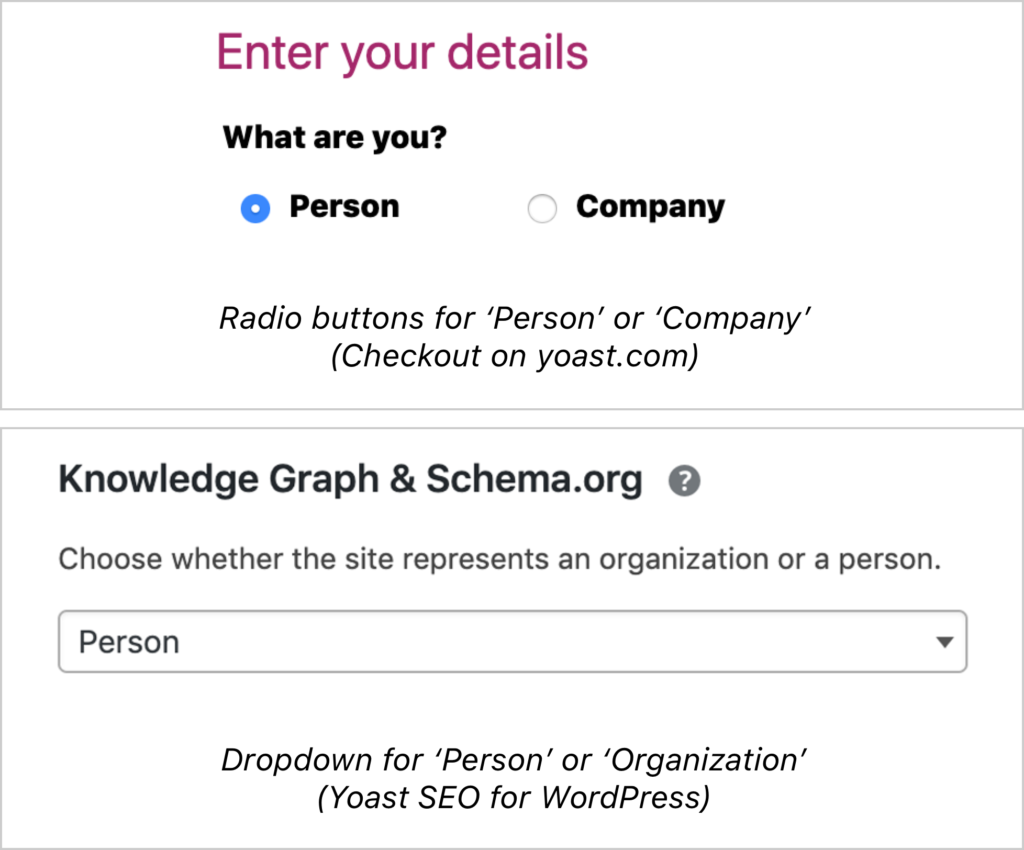This screenshot has width=1024, height=850.
Task: Click the 'Knowledge Graph & Schema.org' heading
Action: (351, 480)
